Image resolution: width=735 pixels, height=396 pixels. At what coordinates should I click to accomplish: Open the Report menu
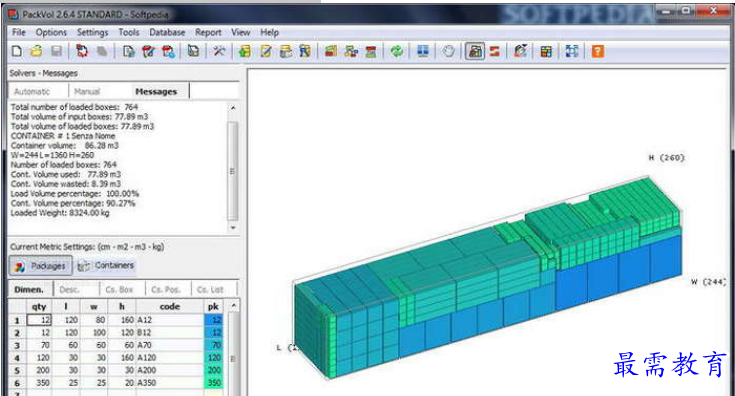click(208, 32)
